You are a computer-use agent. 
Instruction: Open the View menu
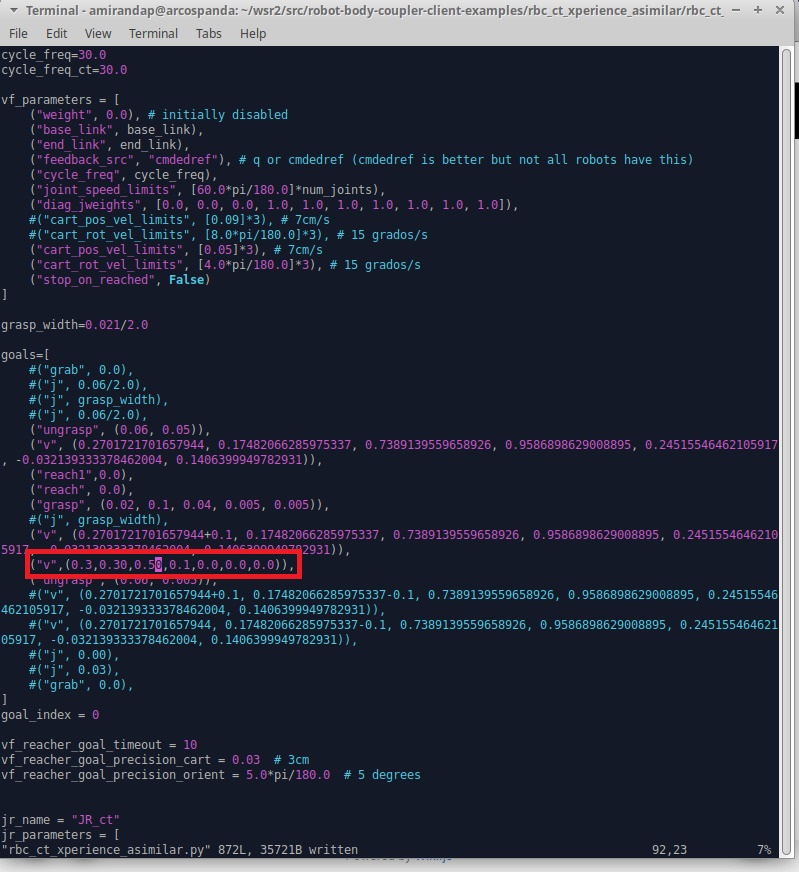pyautogui.click(x=97, y=33)
